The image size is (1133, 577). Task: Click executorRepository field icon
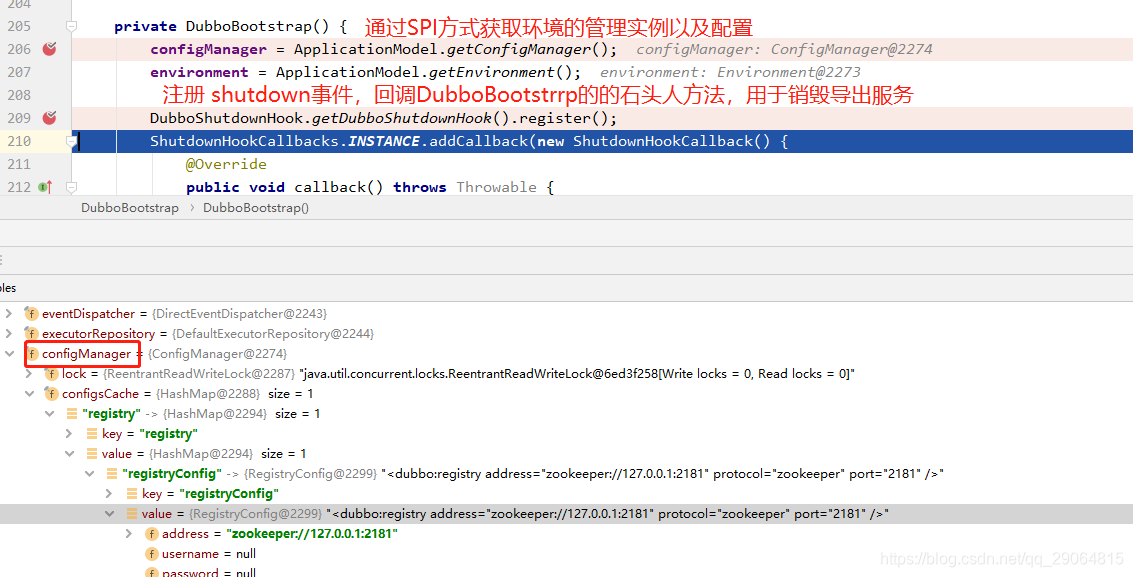pos(31,334)
